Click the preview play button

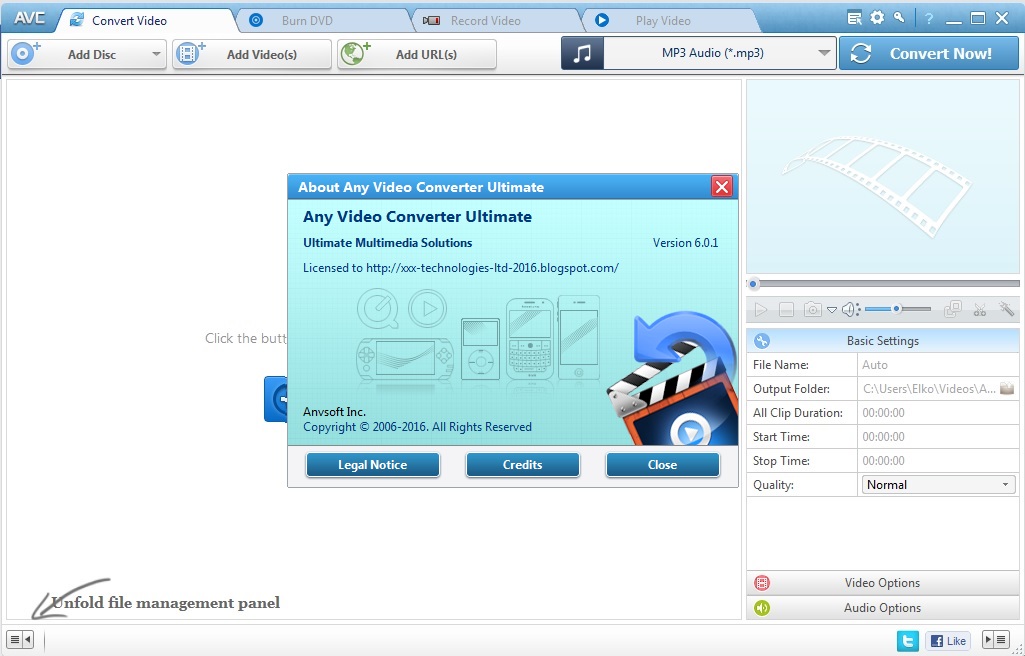[x=760, y=309]
